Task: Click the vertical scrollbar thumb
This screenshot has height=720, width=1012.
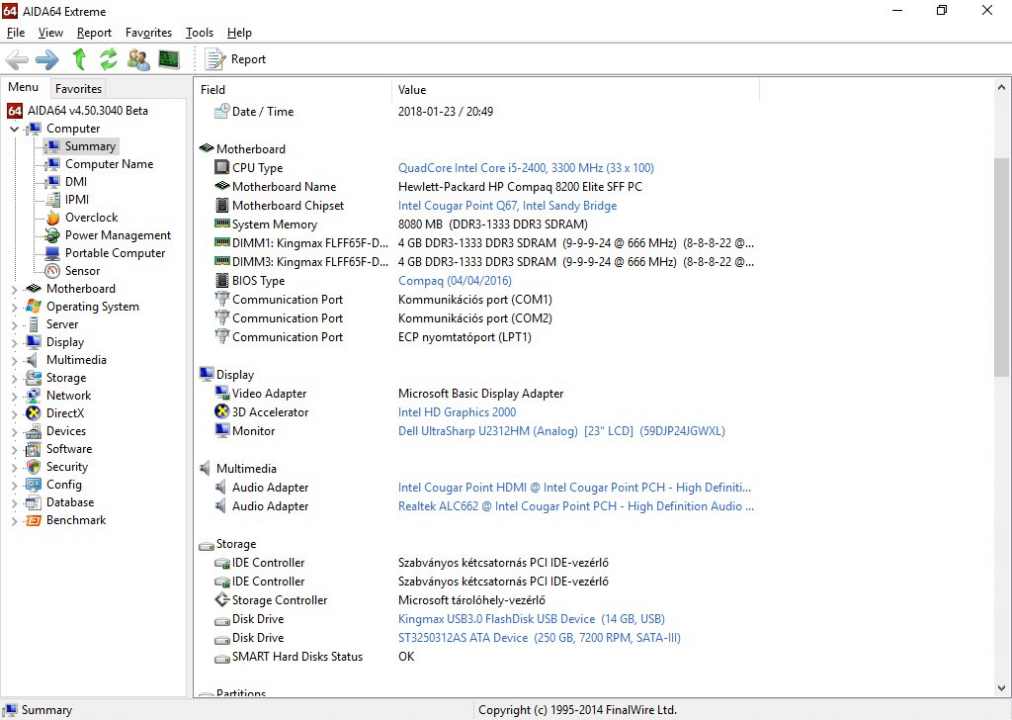Action: pos(1001,266)
